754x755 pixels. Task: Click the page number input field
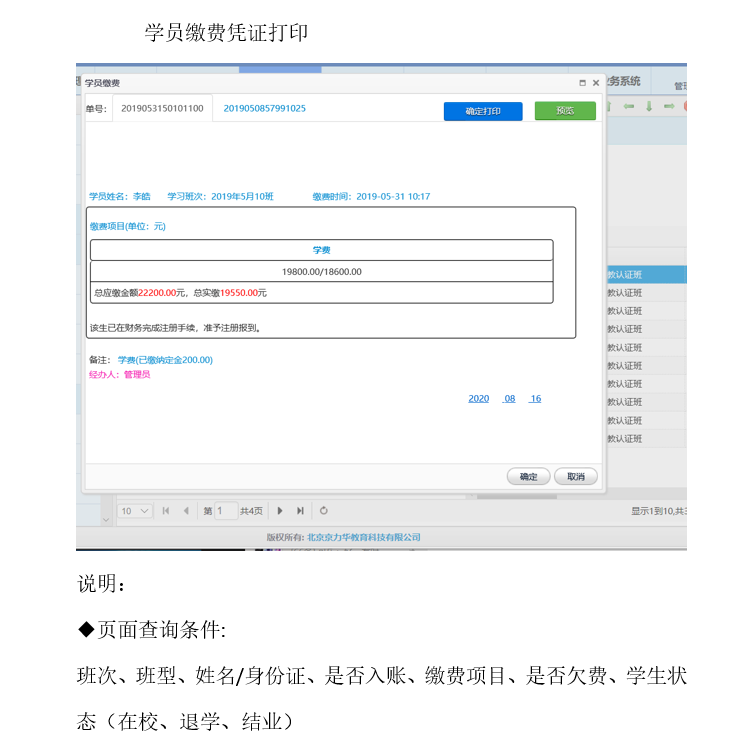tap(226, 511)
